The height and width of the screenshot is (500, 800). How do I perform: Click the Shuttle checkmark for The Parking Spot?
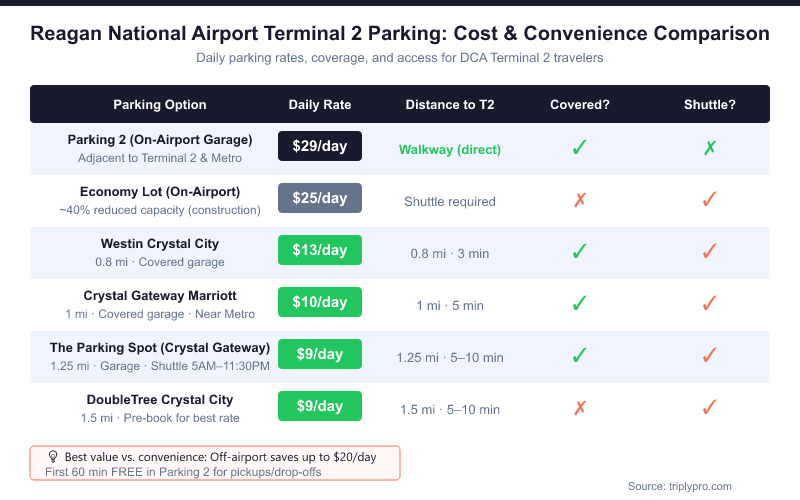coord(710,356)
